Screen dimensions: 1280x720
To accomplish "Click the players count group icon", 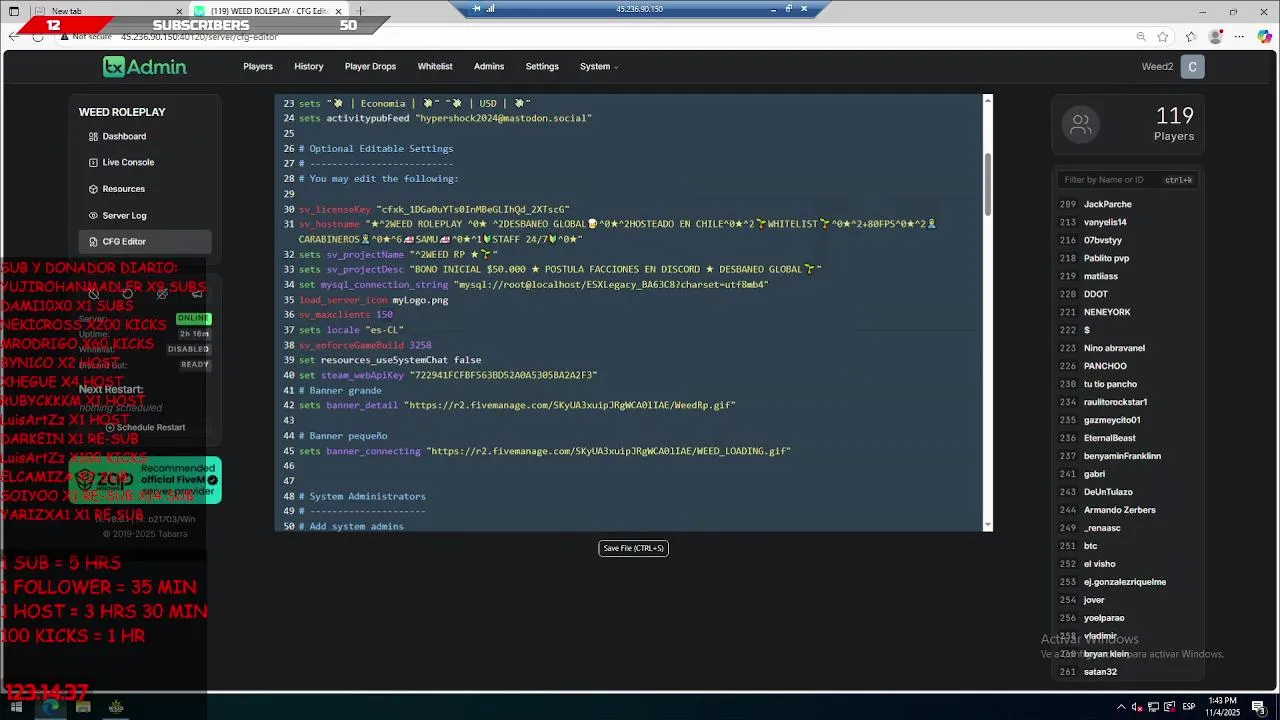I will click(1080, 125).
